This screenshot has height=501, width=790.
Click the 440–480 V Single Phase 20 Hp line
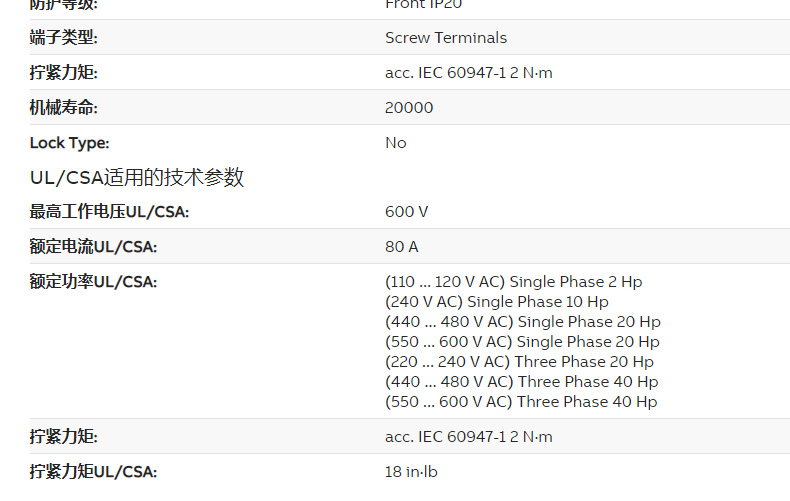point(523,322)
